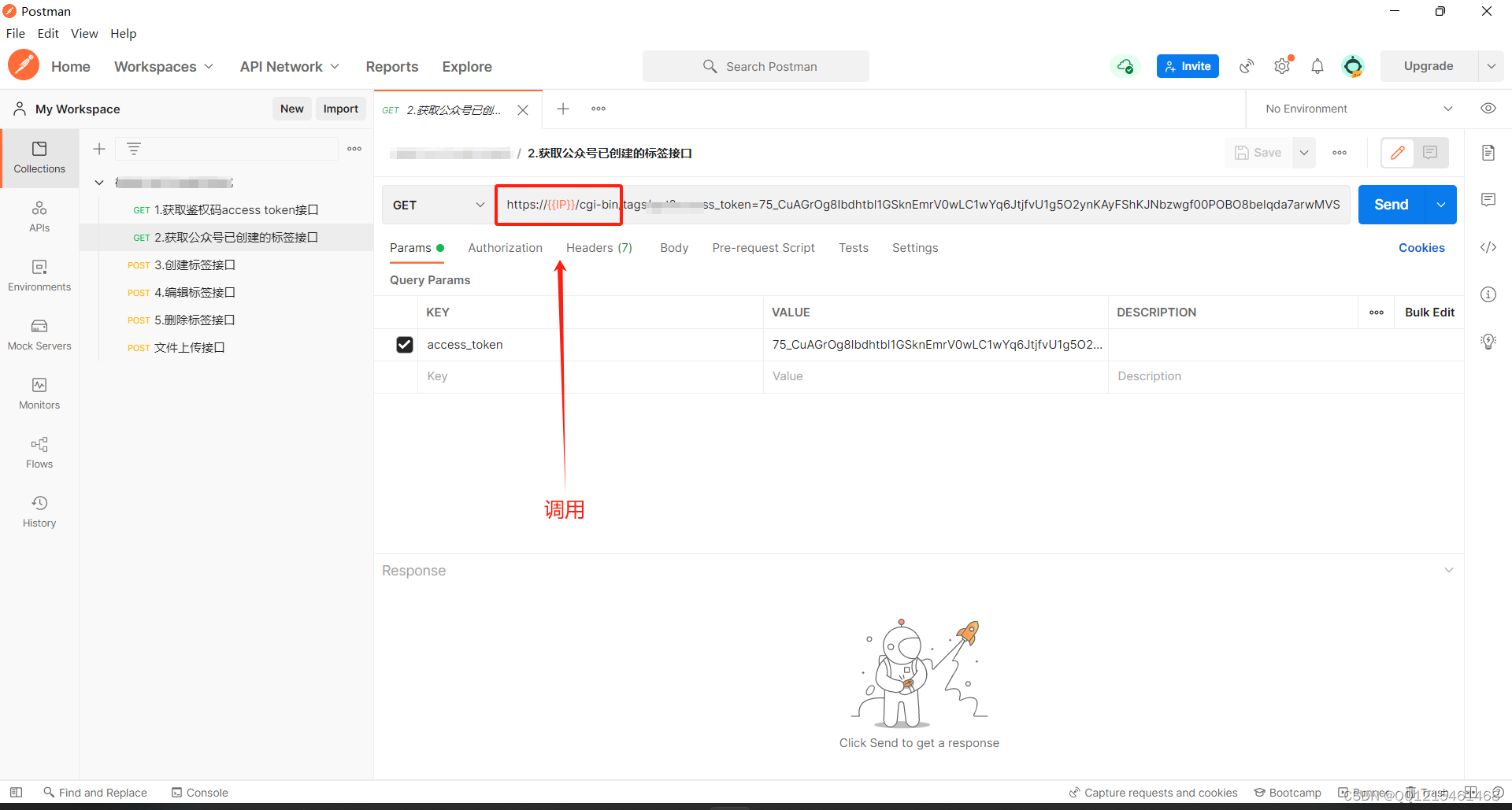Click Bulk Edit
Image resolution: width=1512 pixels, height=810 pixels.
[x=1429, y=313]
